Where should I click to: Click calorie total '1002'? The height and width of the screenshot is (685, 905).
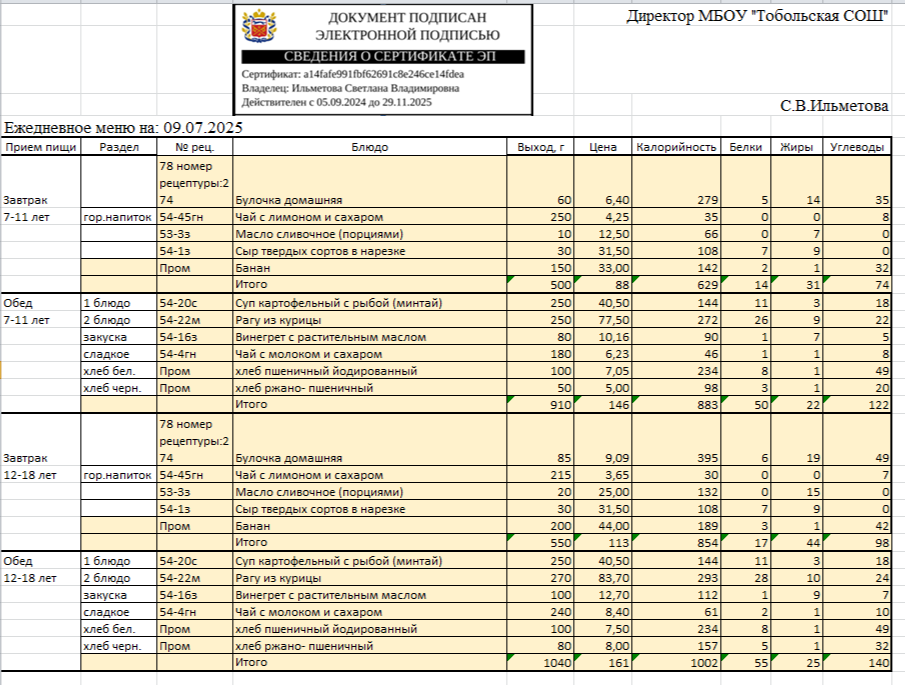[x=676, y=662]
